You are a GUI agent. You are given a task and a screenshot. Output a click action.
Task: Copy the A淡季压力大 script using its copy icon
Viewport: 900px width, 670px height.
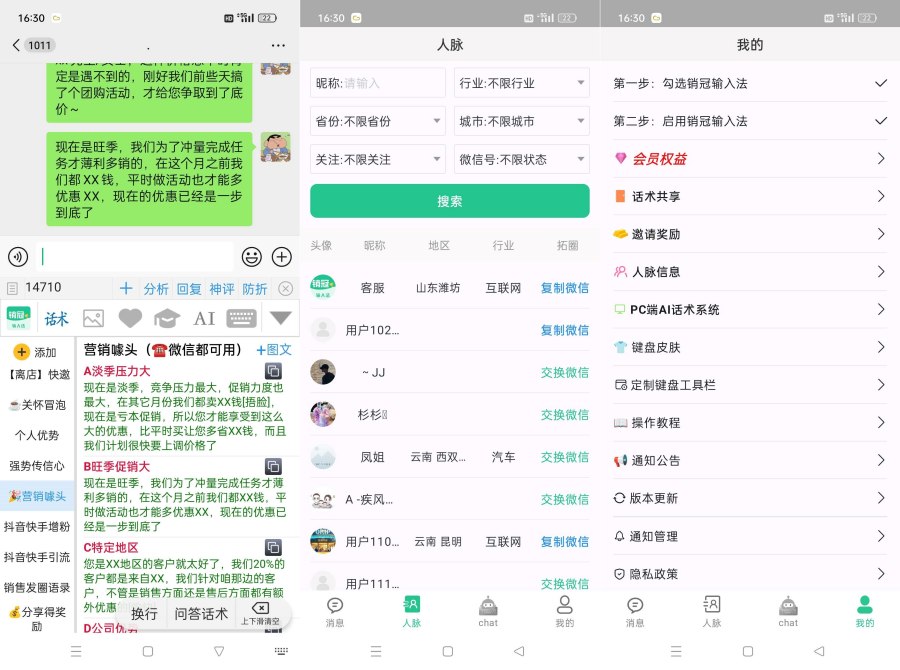[x=273, y=372]
